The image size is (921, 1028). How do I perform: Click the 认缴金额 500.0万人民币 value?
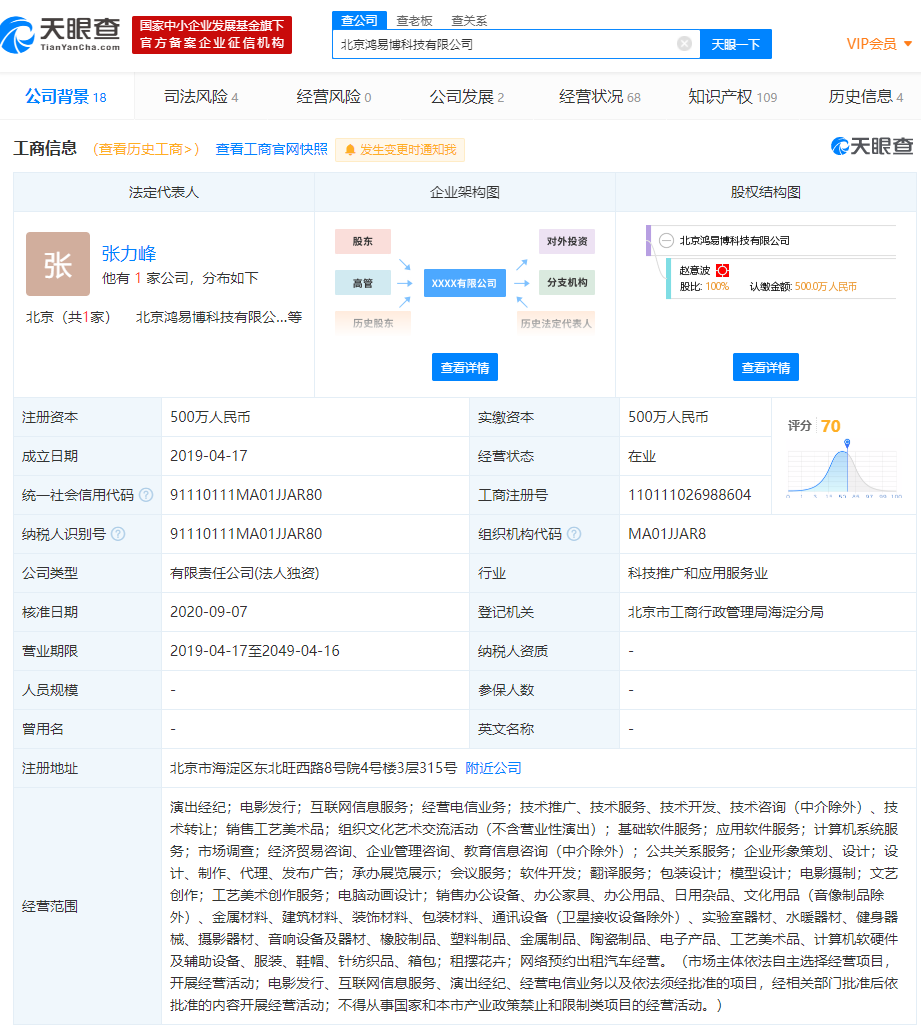825,287
